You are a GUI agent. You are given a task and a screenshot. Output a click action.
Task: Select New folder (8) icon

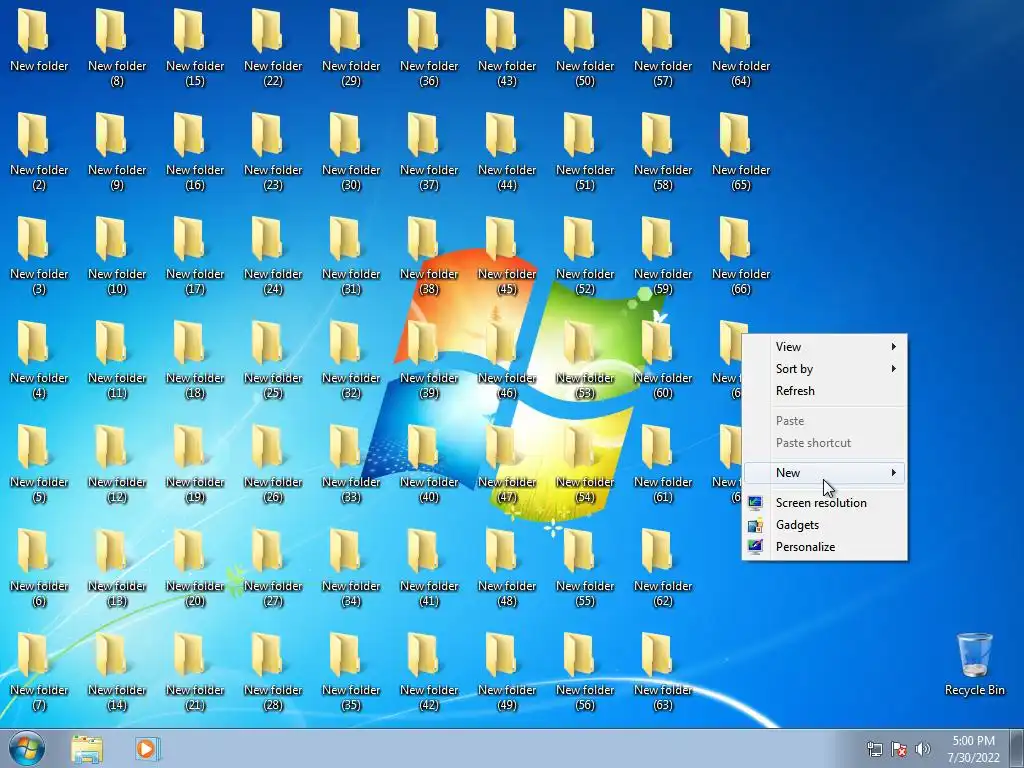[x=110, y=31]
